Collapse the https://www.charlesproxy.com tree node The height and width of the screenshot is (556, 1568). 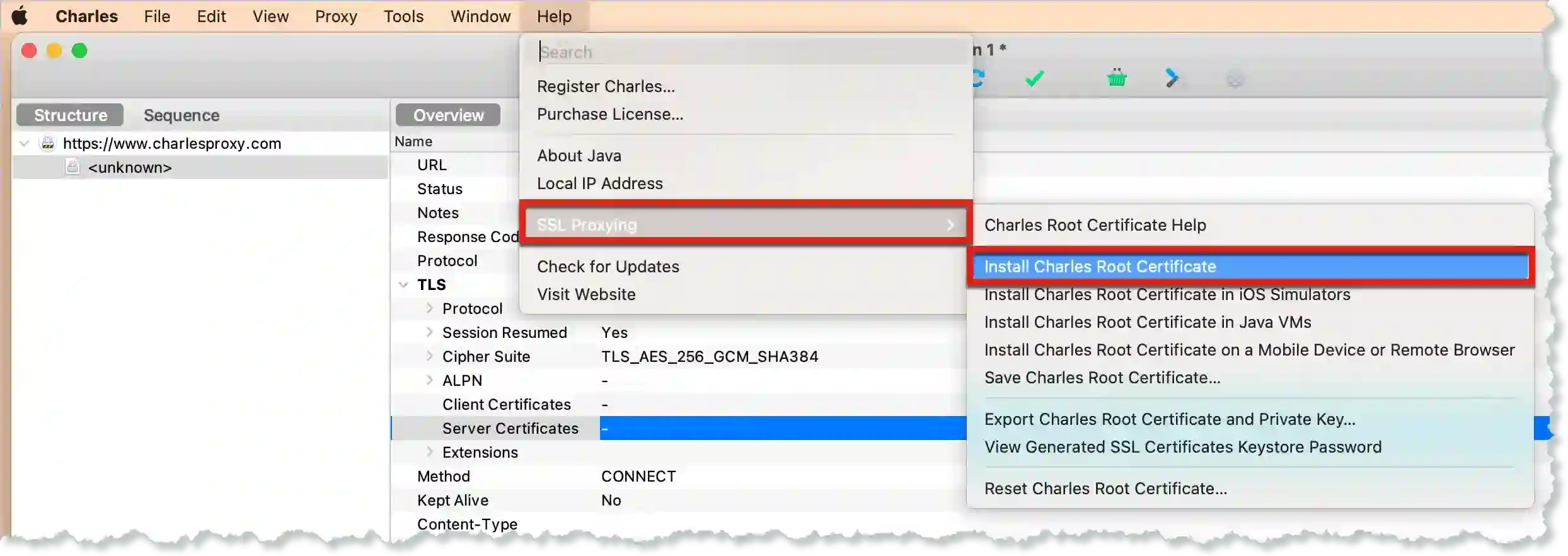[25, 144]
